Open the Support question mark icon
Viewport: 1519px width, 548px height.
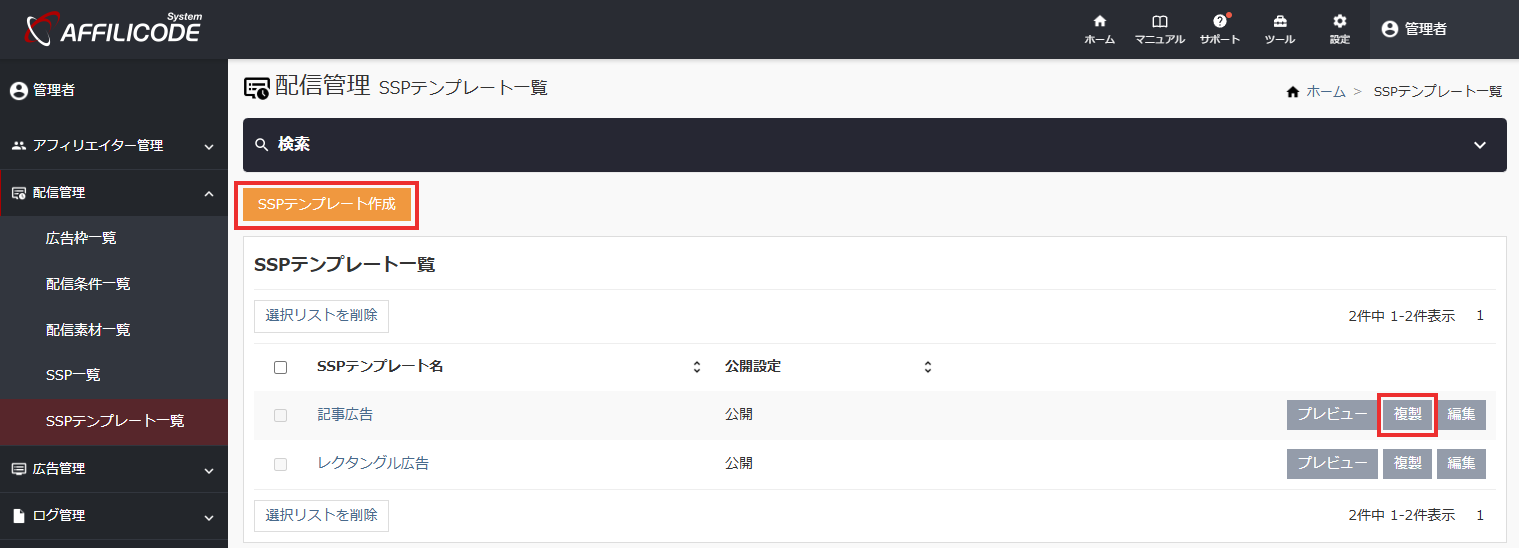click(x=1219, y=22)
